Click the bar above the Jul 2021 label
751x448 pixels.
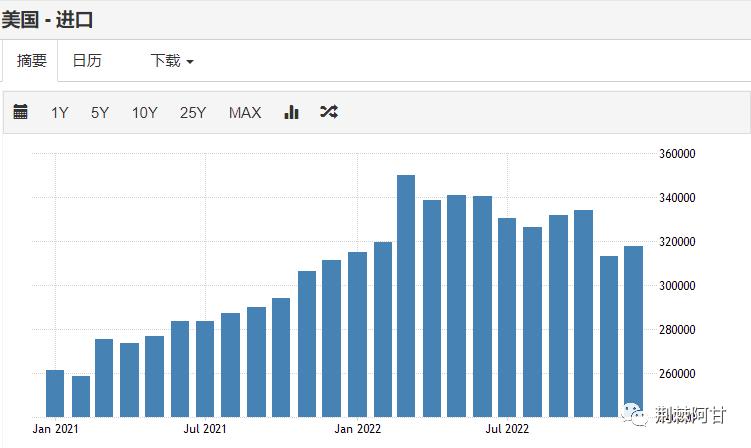tap(205, 368)
